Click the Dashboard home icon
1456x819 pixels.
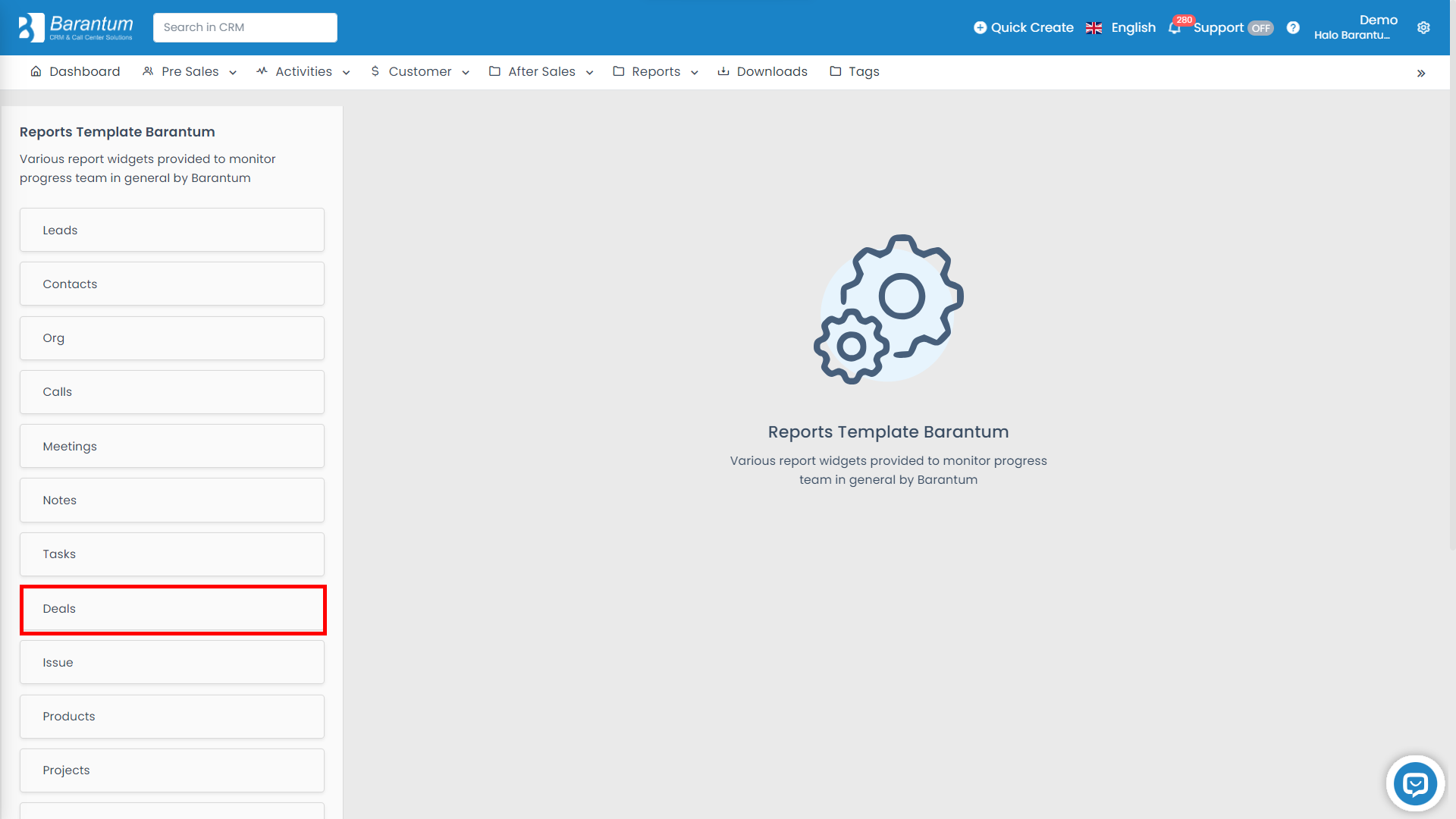click(x=36, y=71)
